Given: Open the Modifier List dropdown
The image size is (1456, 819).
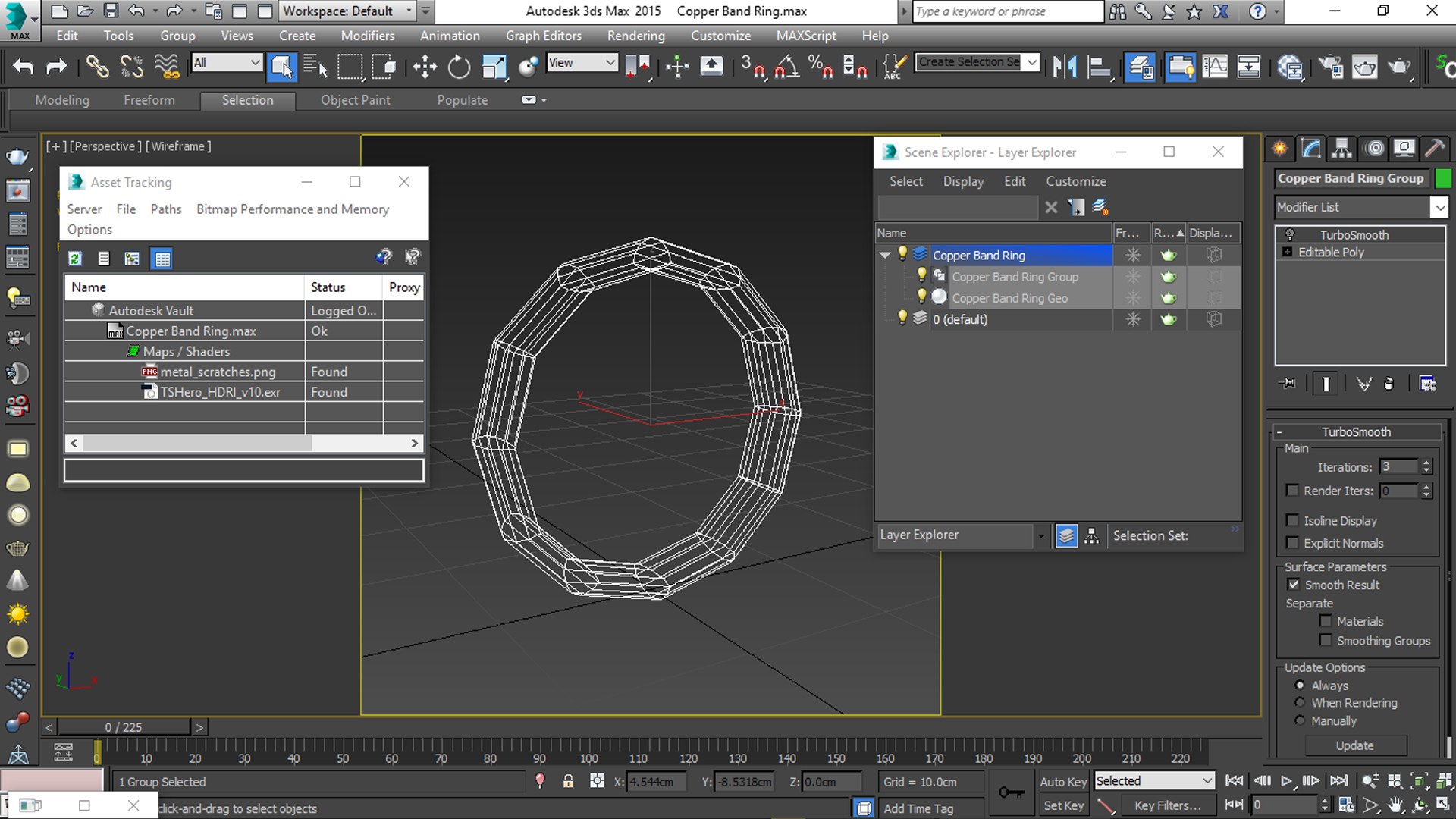Looking at the screenshot, I should 1439,207.
